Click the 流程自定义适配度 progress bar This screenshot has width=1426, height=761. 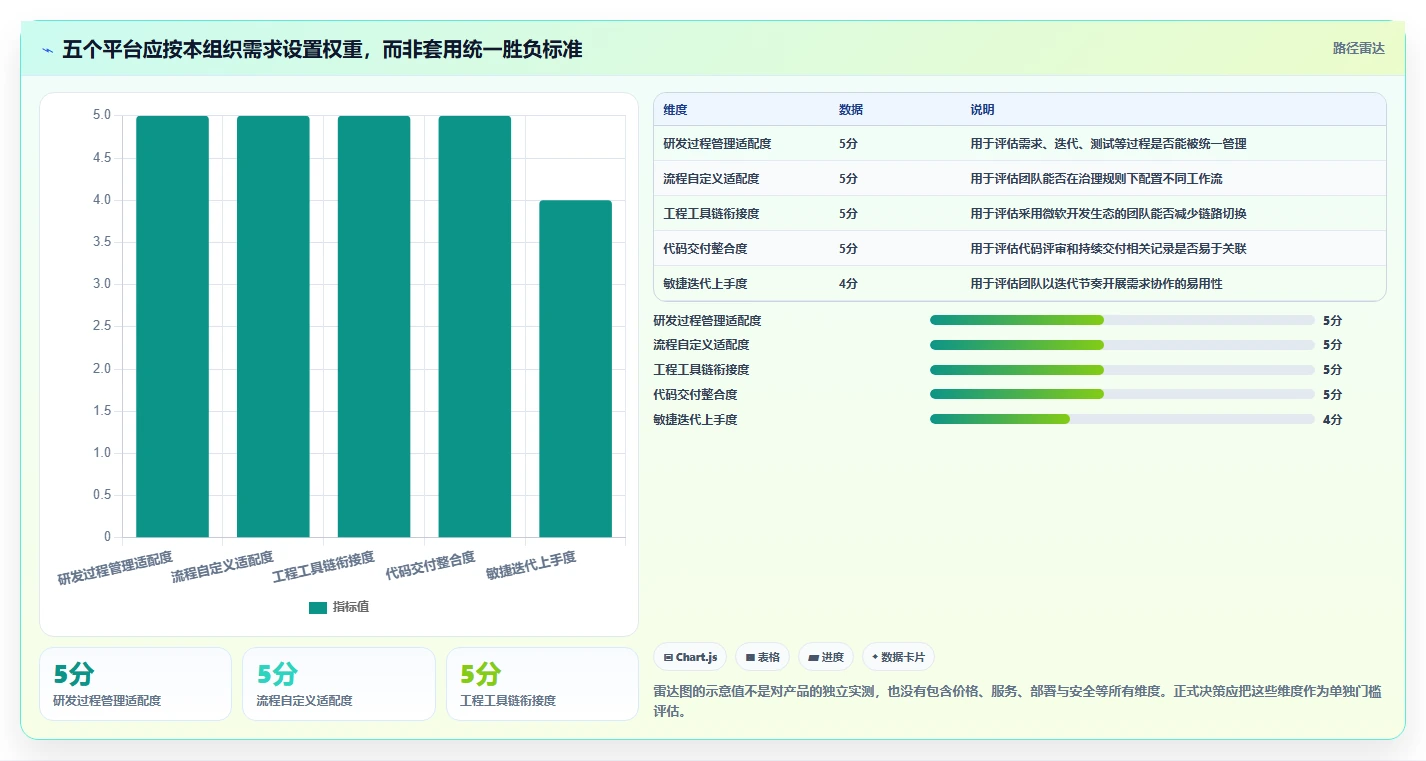pyautogui.click(x=1122, y=345)
